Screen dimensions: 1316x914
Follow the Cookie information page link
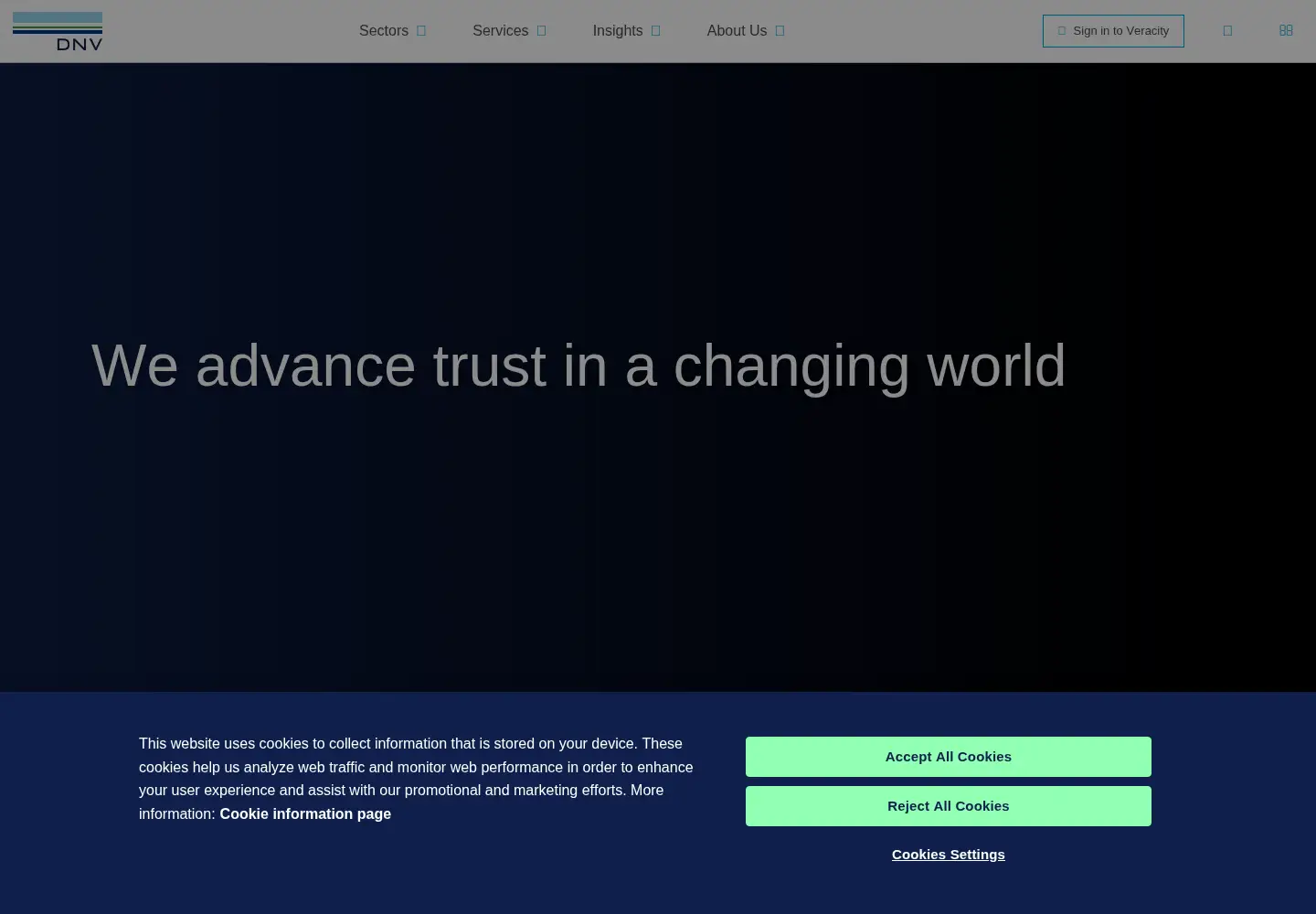tap(305, 813)
